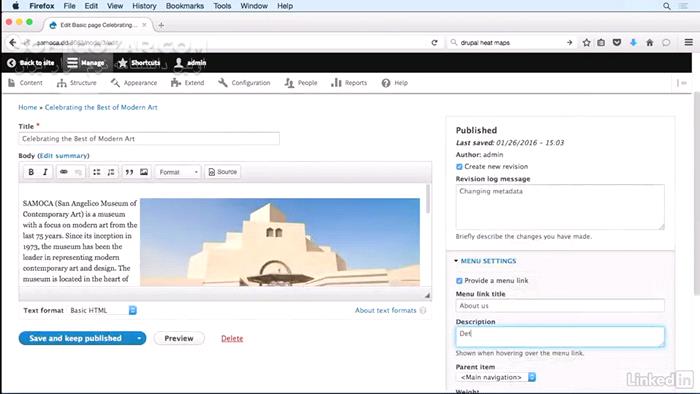Toggle the toolbar orientation icon
The width and height of the screenshot is (700, 394).
tap(682, 83)
